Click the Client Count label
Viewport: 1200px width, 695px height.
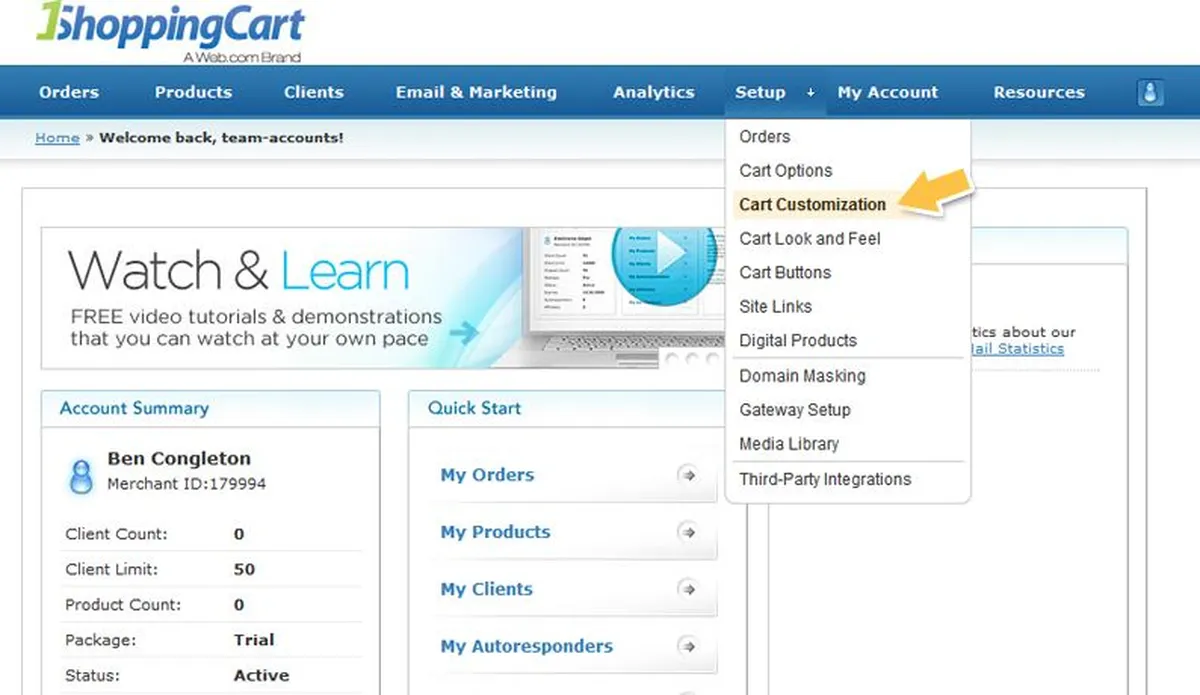[x=116, y=534]
